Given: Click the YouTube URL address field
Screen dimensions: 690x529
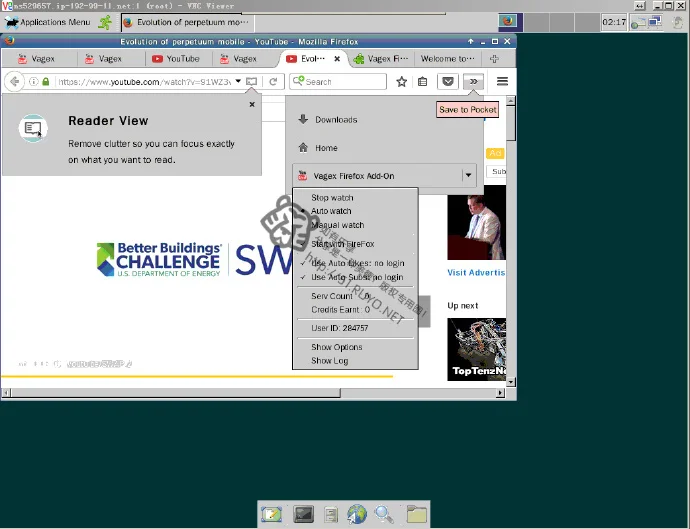Looking at the screenshot, I should coord(144,82).
